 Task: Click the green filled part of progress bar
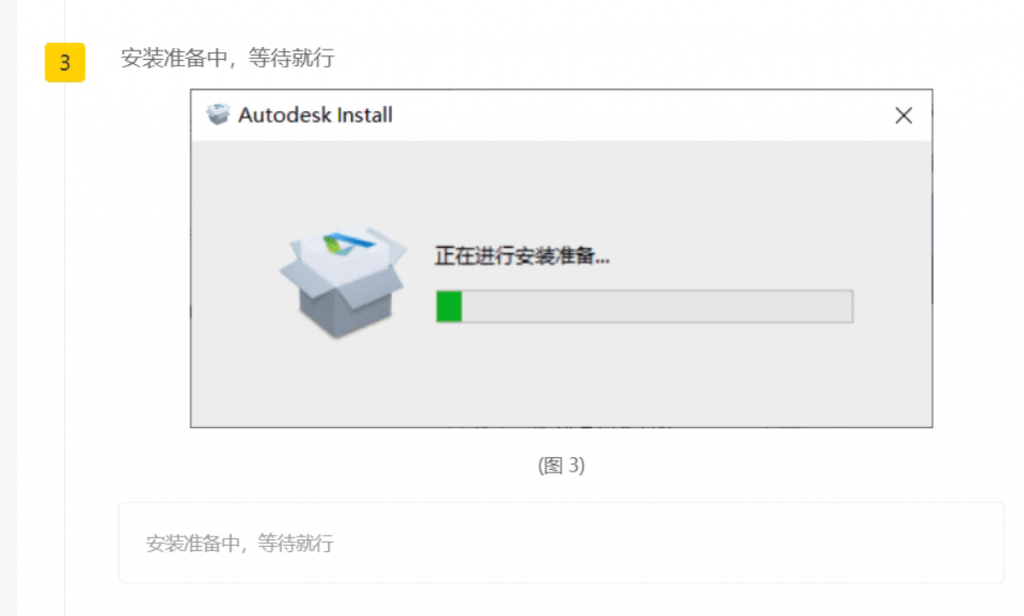click(x=449, y=306)
